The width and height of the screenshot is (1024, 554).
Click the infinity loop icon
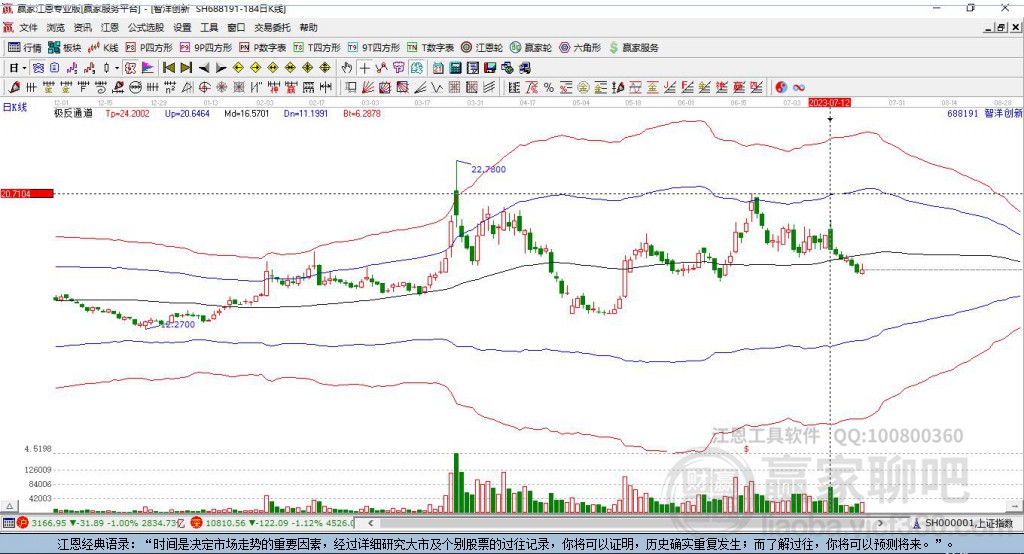tap(799, 87)
